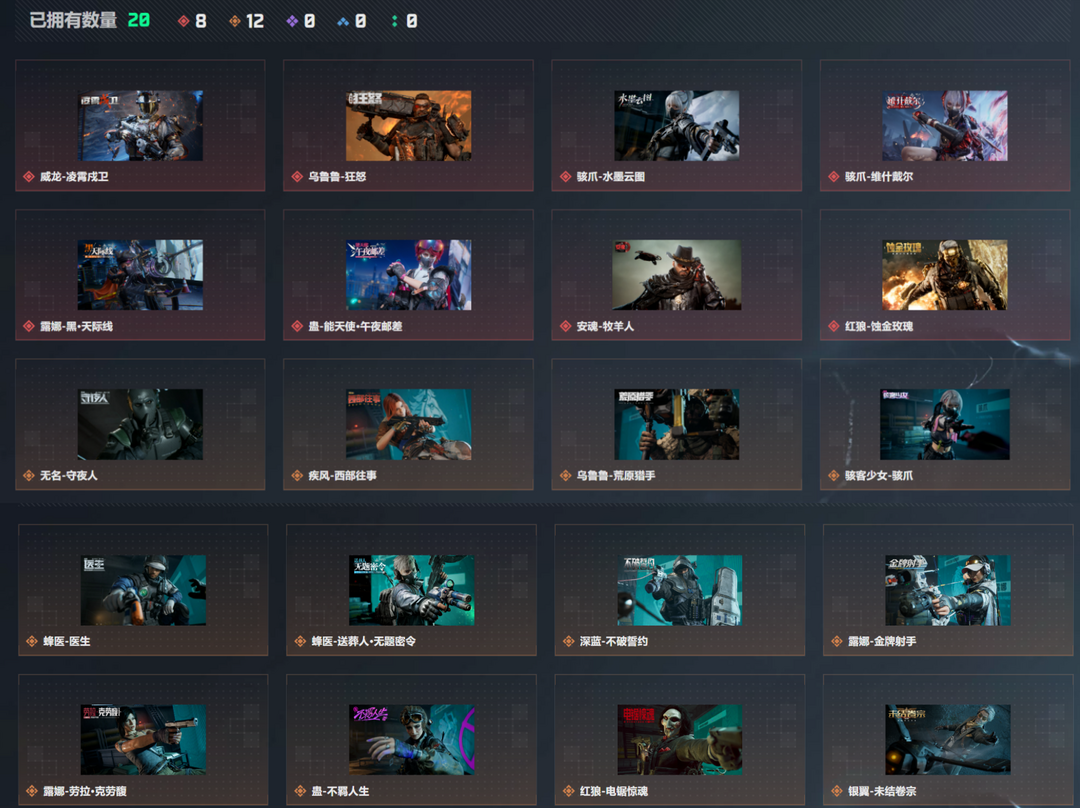Click the rarity icon beside 骇爪-维什戴尔

point(834,176)
